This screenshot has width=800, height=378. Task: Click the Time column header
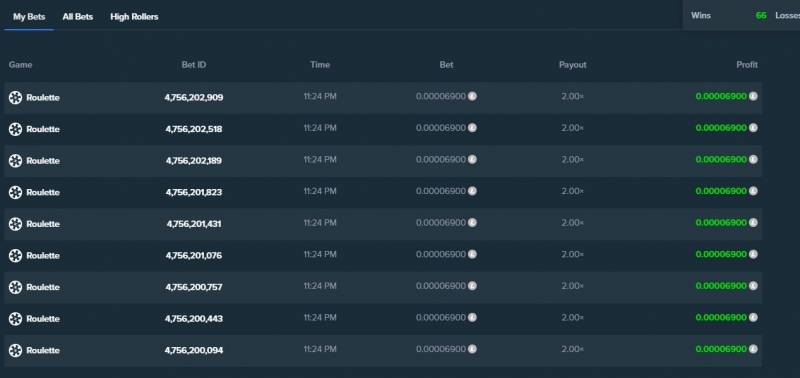tap(320, 65)
